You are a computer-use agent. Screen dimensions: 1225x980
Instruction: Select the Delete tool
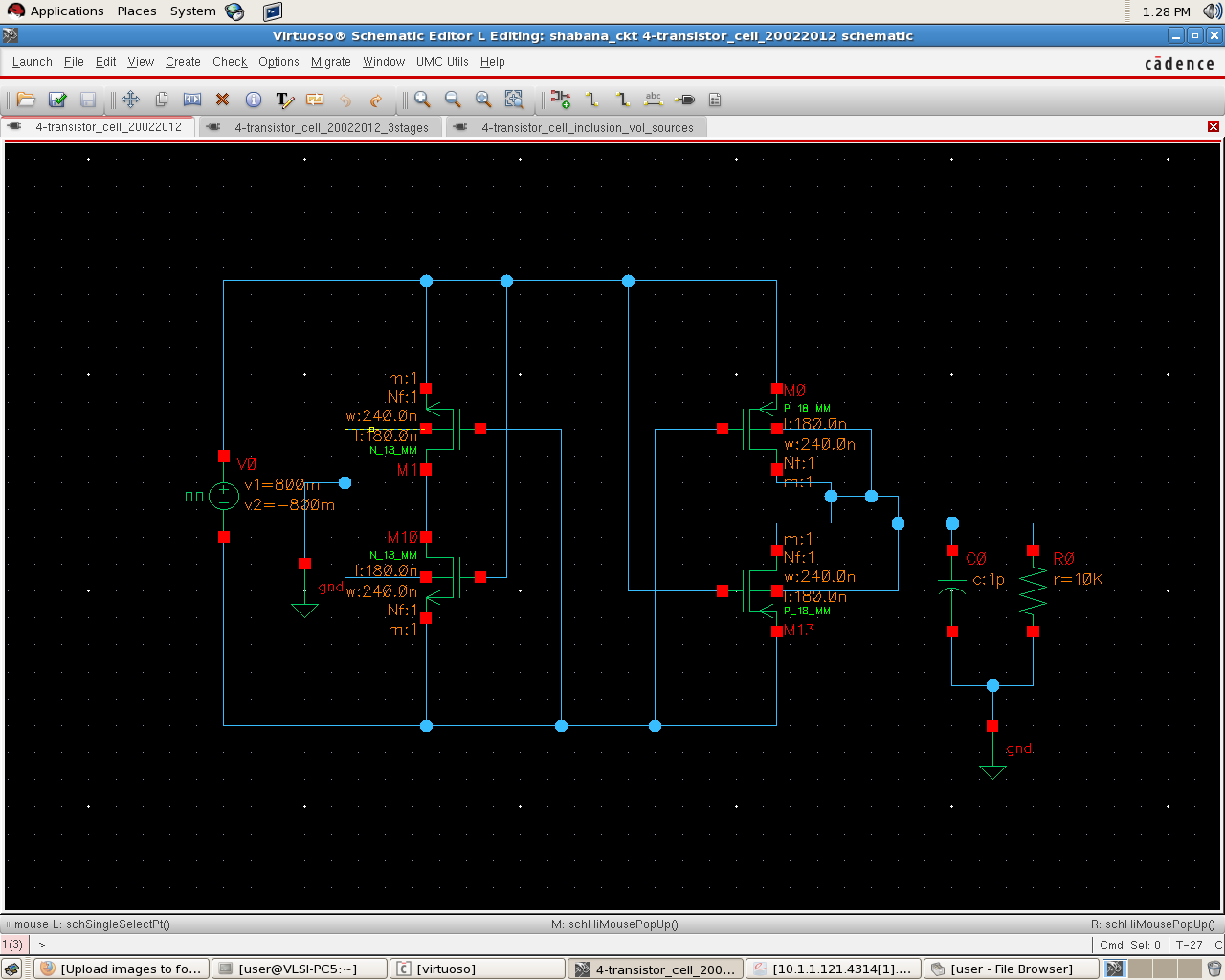(222, 100)
